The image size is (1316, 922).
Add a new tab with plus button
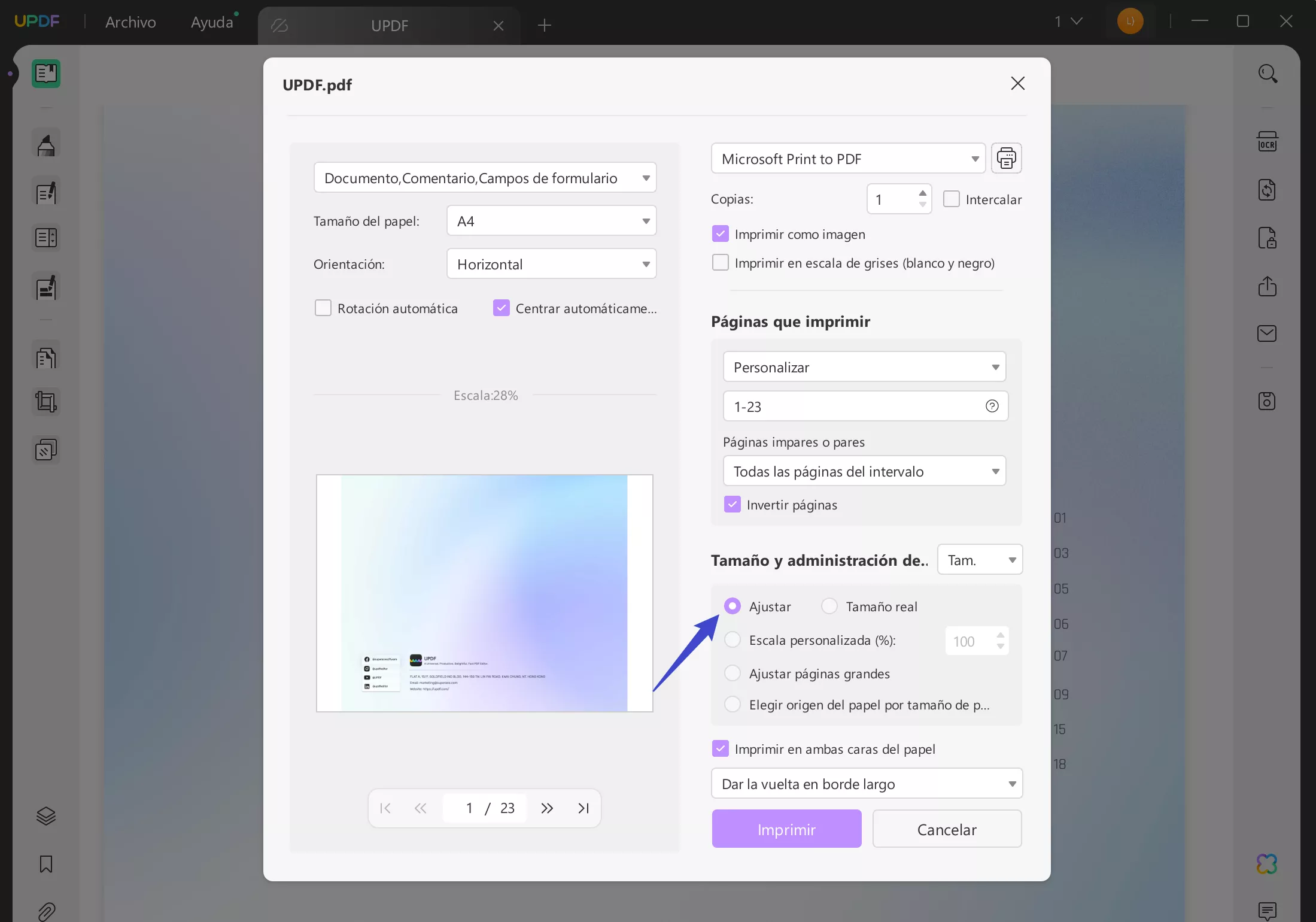tap(545, 25)
